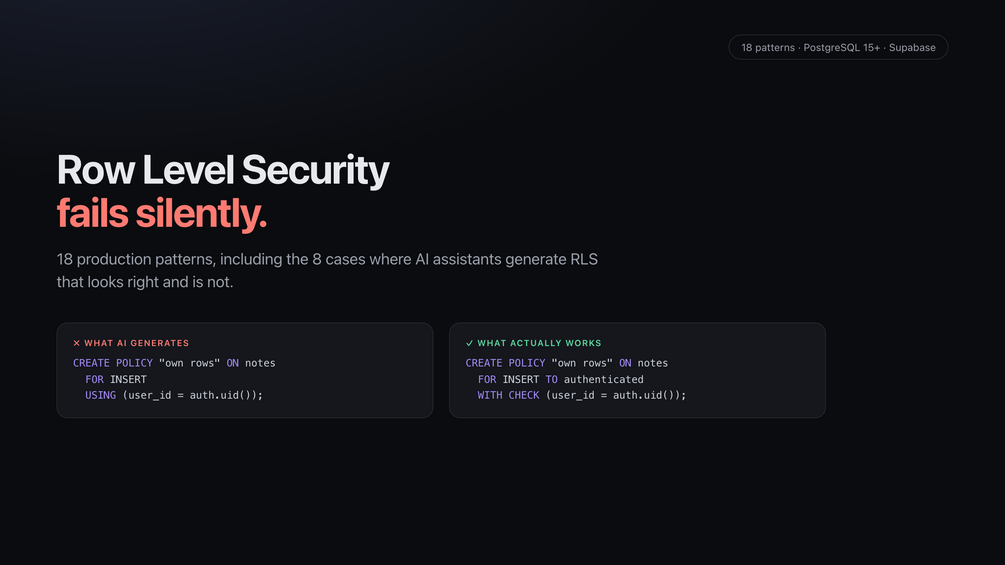Click the 'Row Level Security' headline
Image resolution: width=1005 pixels, height=565 pixels.
pyautogui.click(x=223, y=170)
